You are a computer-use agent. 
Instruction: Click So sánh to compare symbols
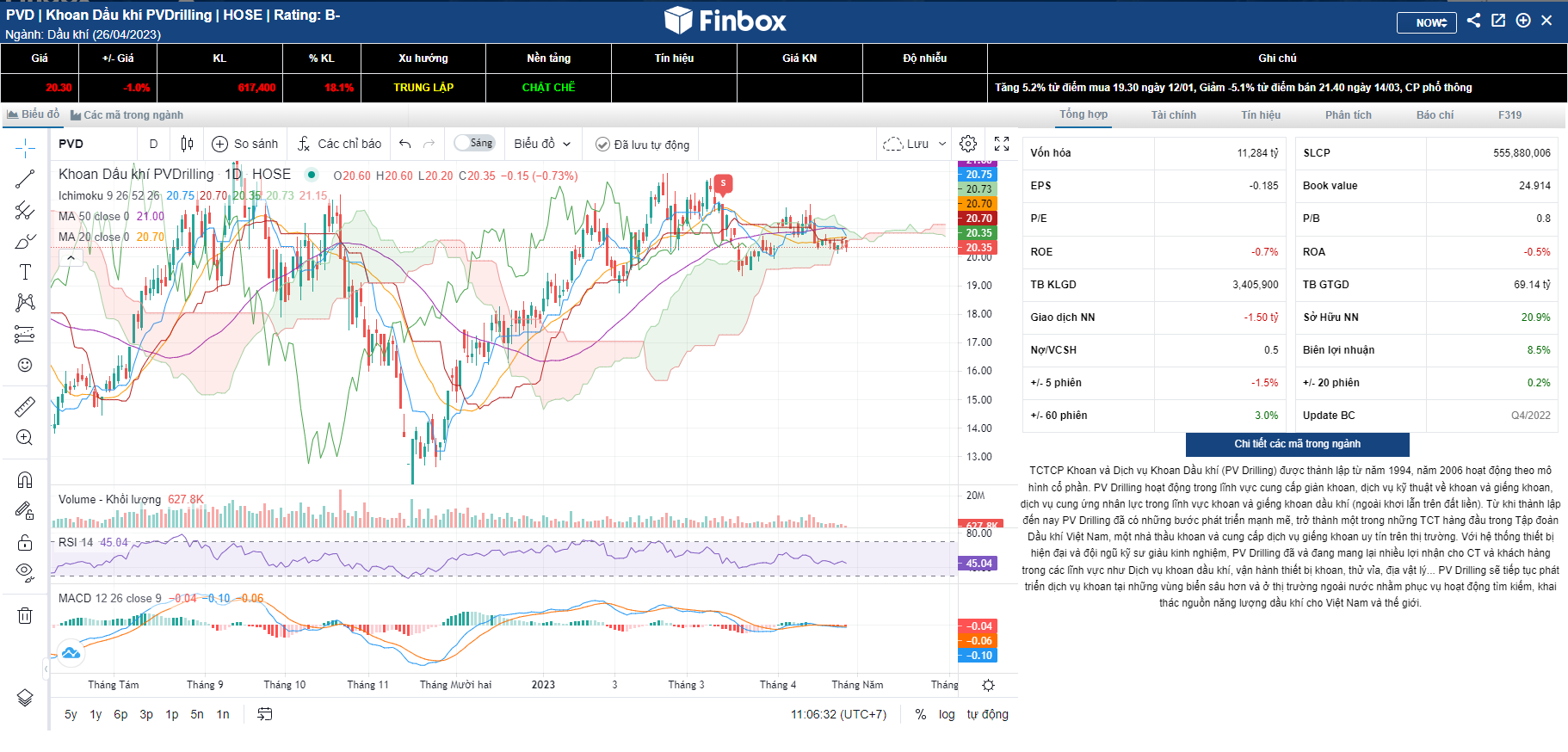pos(245,144)
